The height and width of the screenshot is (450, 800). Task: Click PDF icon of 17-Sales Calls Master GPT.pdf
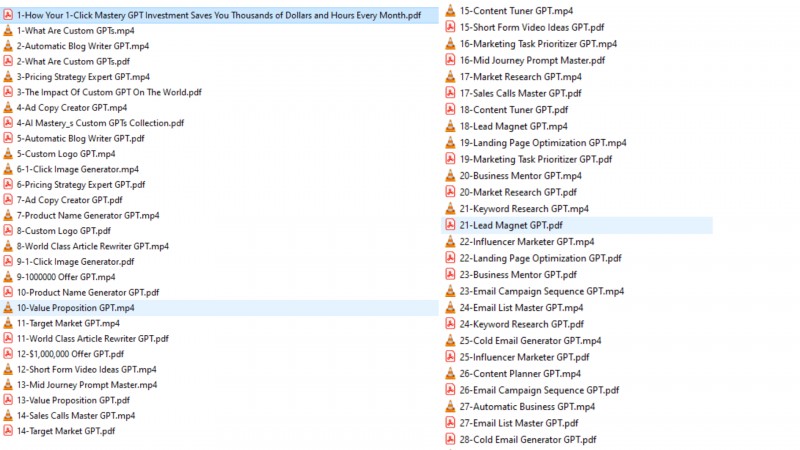tap(450, 93)
